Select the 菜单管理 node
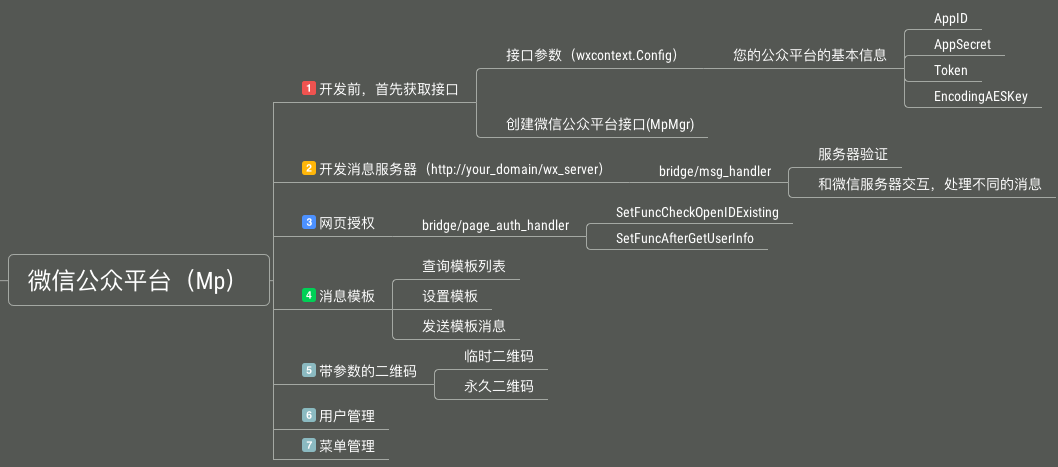The width and height of the screenshot is (1058, 467). click(347, 446)
